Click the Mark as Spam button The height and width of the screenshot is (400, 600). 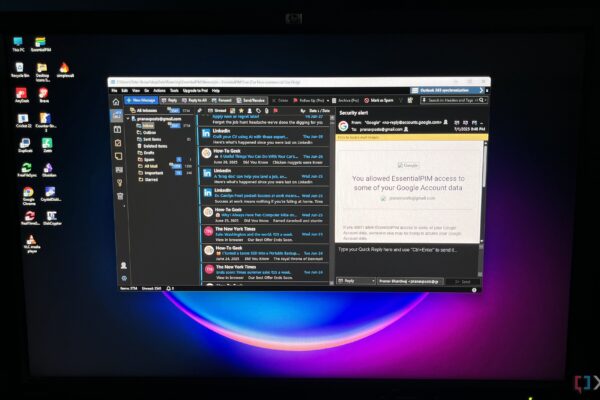tap(378, 100)
